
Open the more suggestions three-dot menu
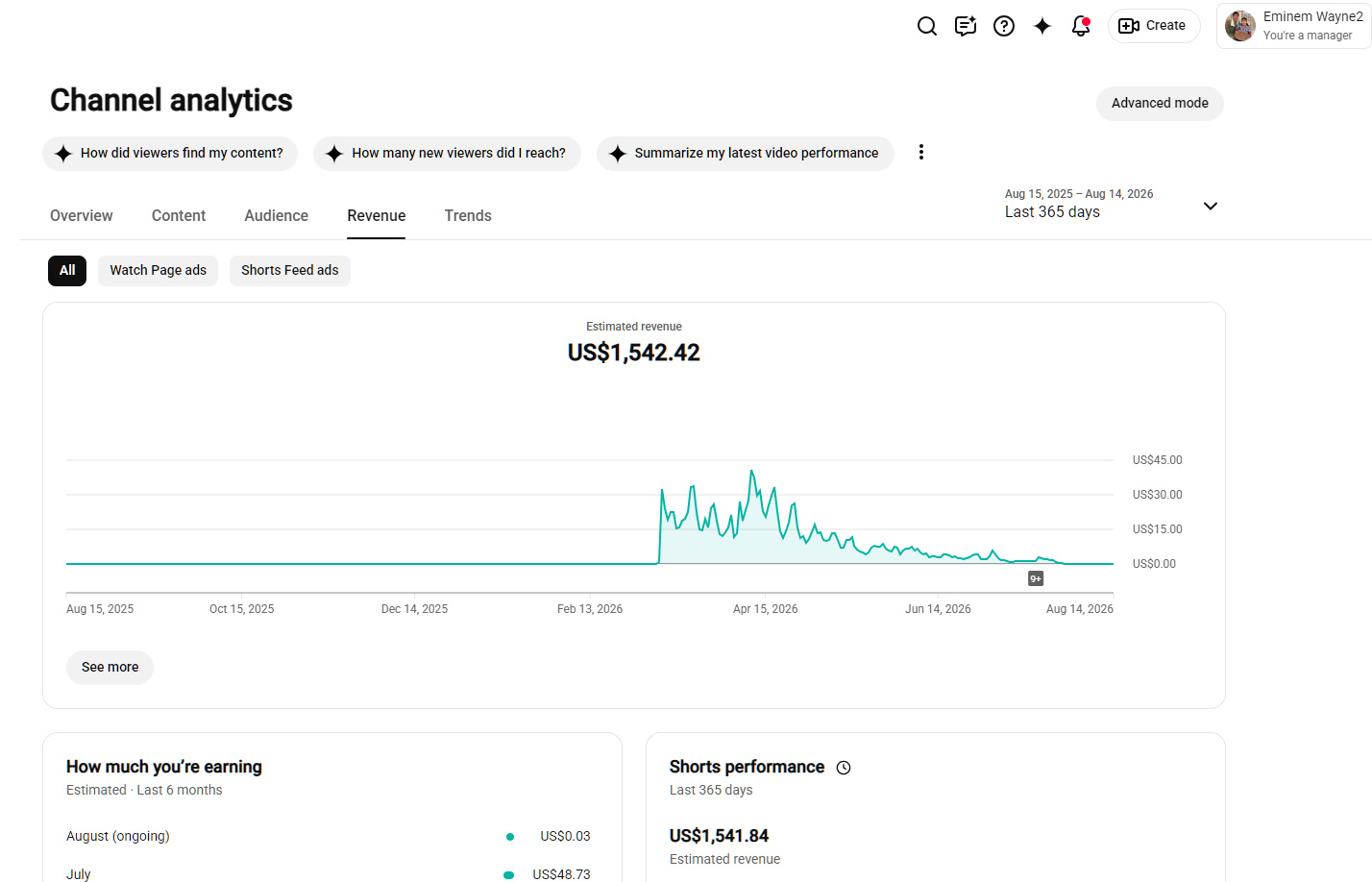(x=921, y=152)
